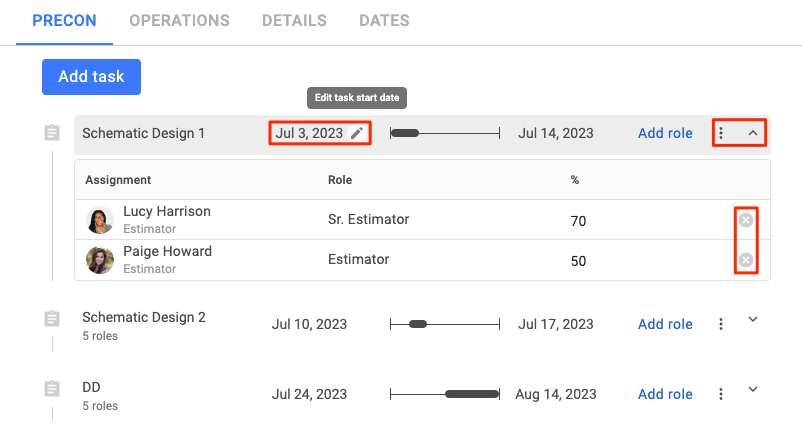Click the pencil icon beside Jul 3, 2023
Viewport: 802px width, 436px height.
[357, 133]
